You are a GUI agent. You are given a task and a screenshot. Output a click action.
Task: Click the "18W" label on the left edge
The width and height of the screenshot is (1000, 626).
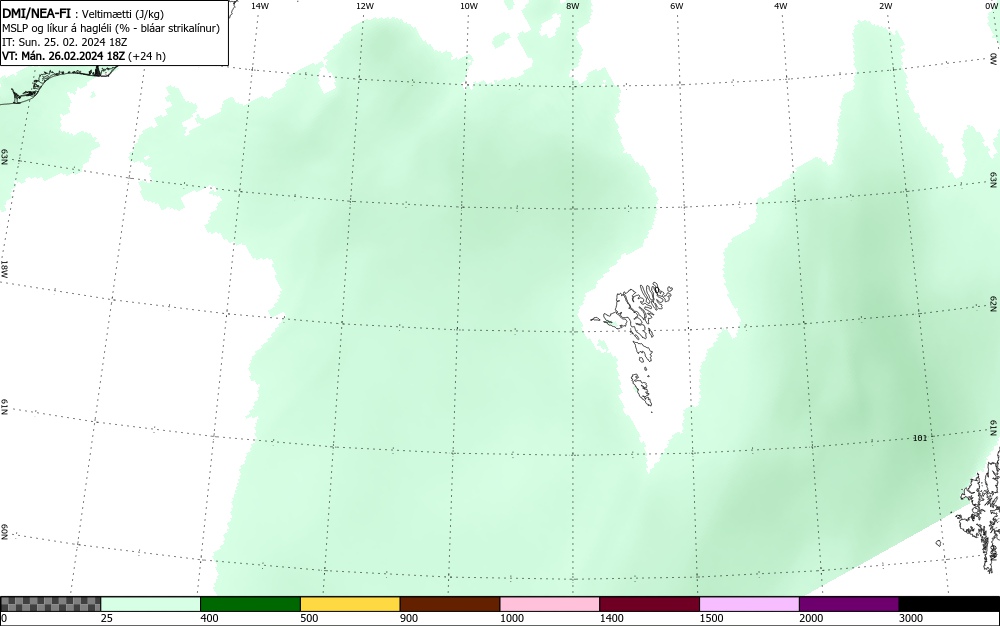click(x=4, y=268)
